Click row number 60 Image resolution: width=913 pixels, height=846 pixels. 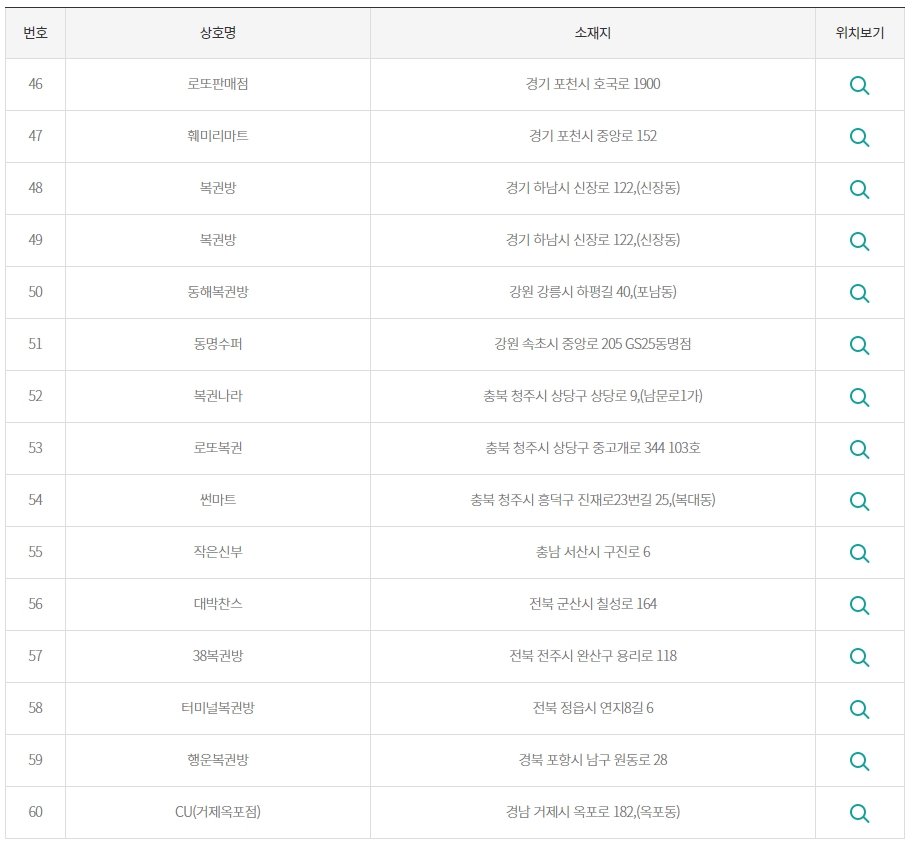36,812
